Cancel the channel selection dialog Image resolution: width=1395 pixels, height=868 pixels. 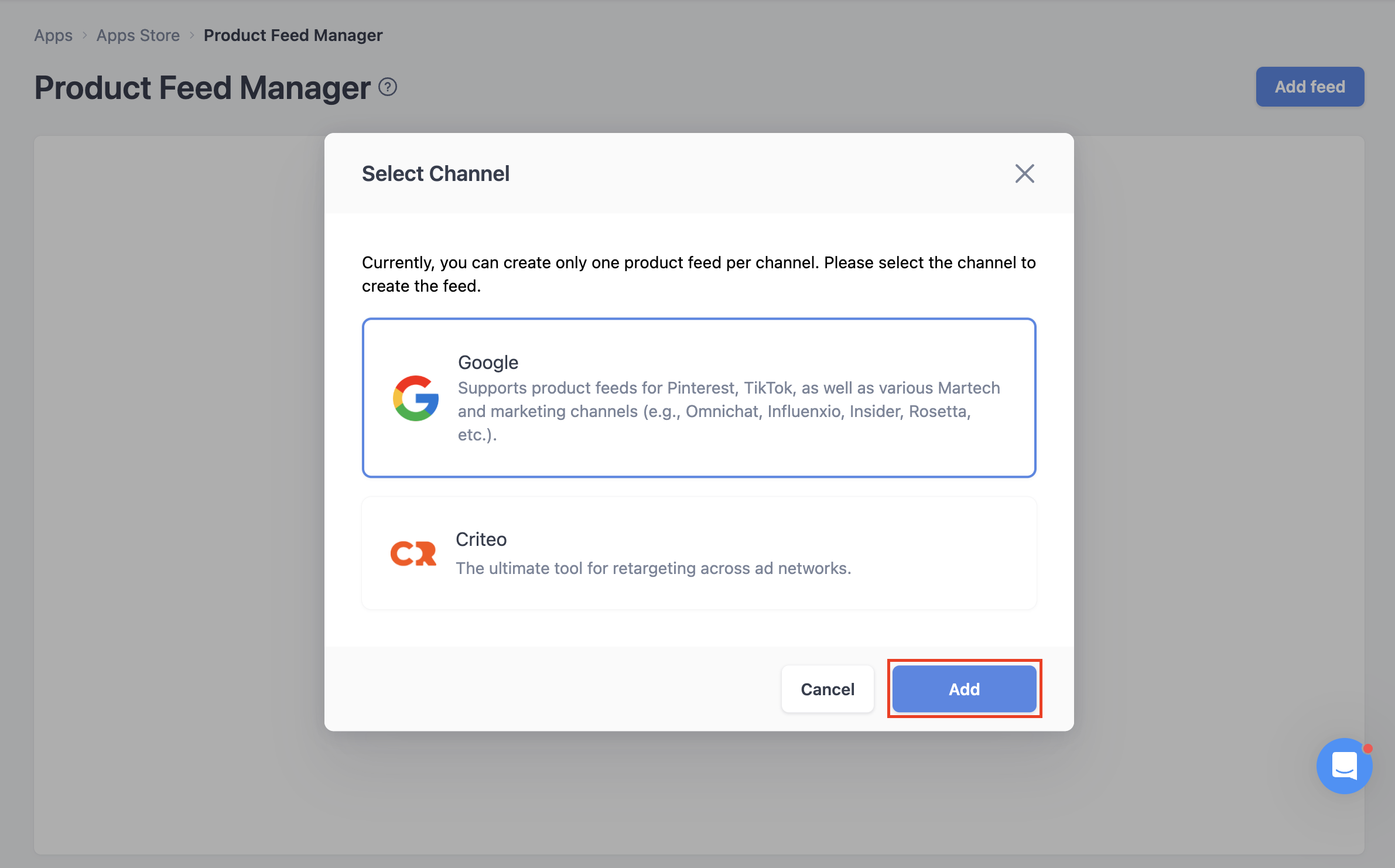coord(828,689)
